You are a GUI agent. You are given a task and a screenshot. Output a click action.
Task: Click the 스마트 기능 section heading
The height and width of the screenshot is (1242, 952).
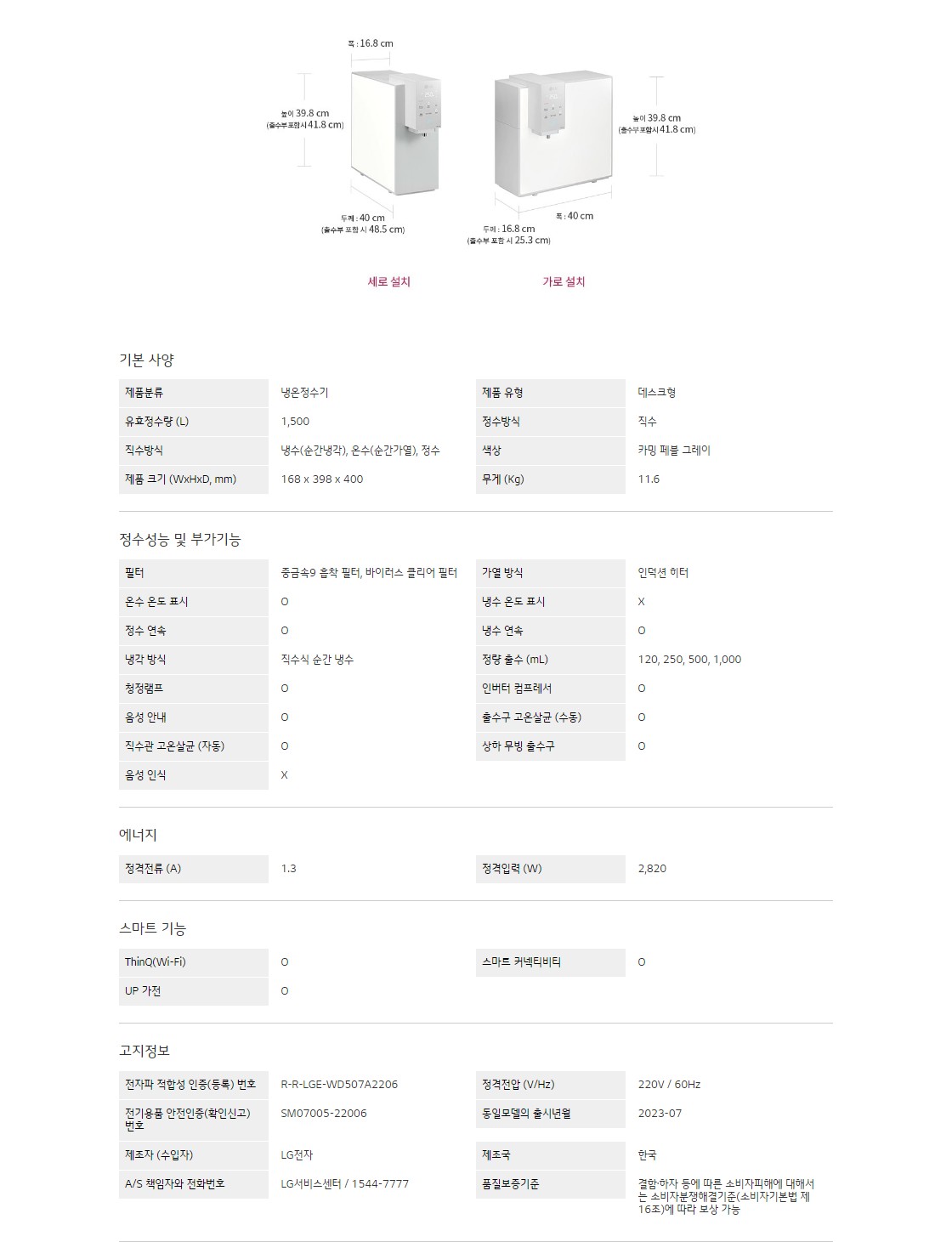[152, 928]
